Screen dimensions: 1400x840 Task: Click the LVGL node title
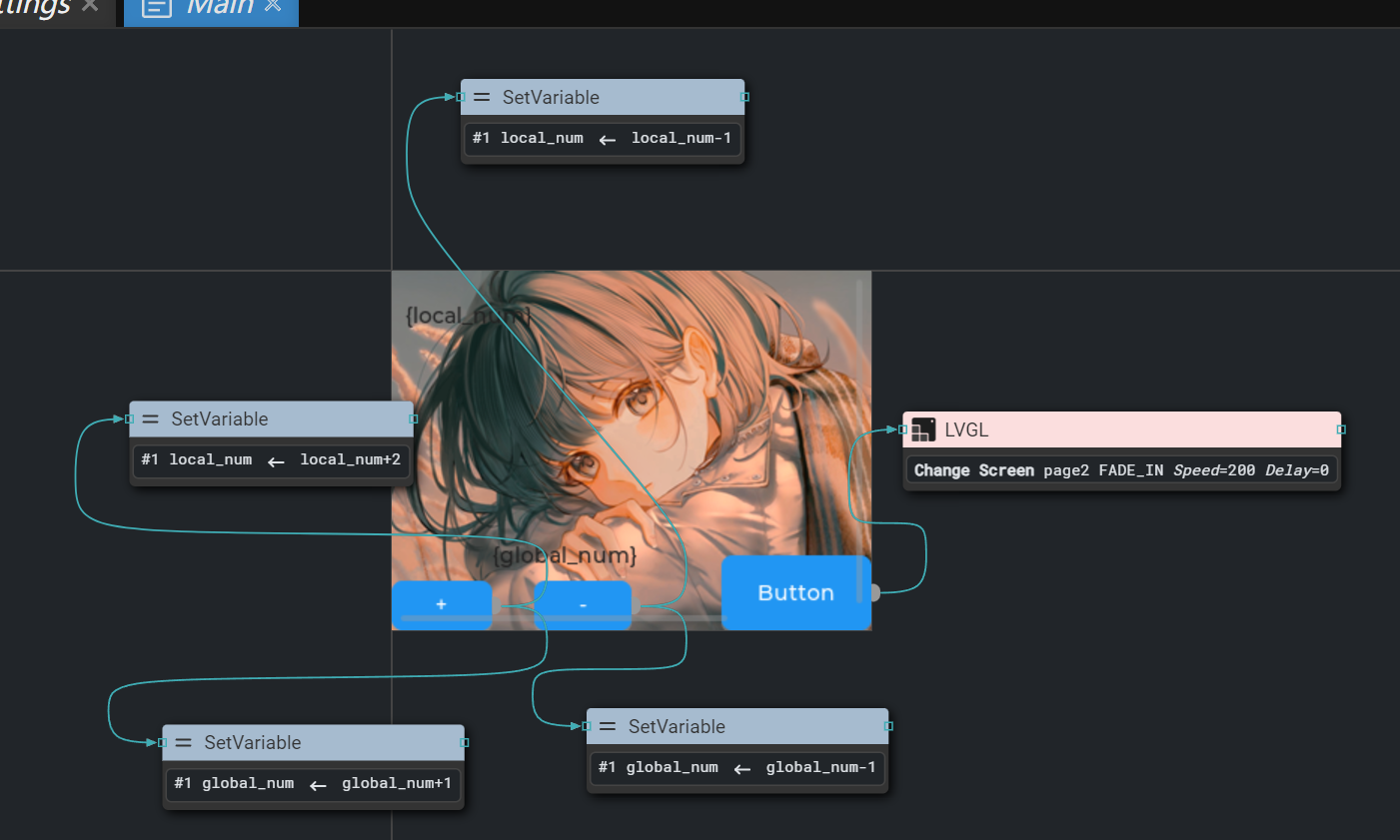point(966,430)
